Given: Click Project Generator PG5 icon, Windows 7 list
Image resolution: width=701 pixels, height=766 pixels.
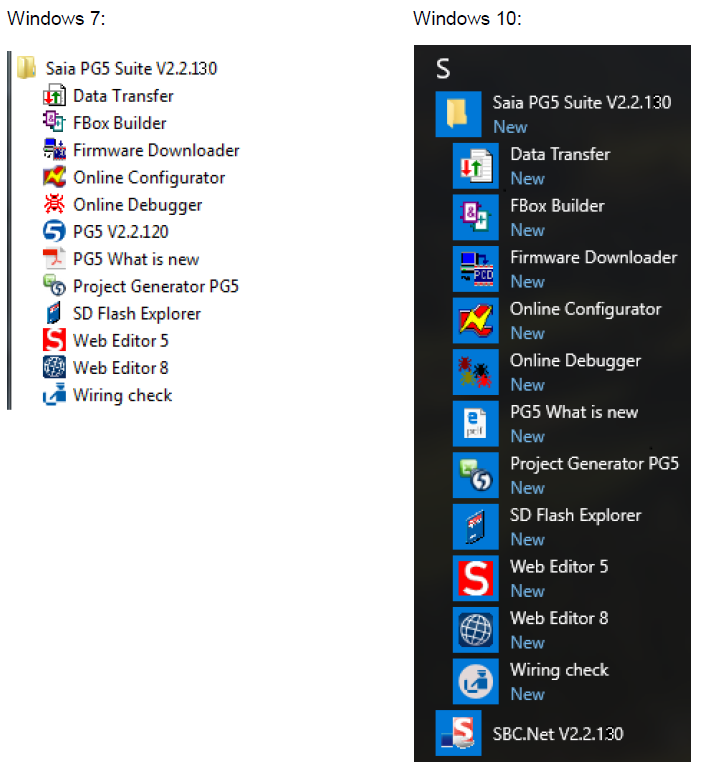Looking at the screenshot, I should point(54,286).
